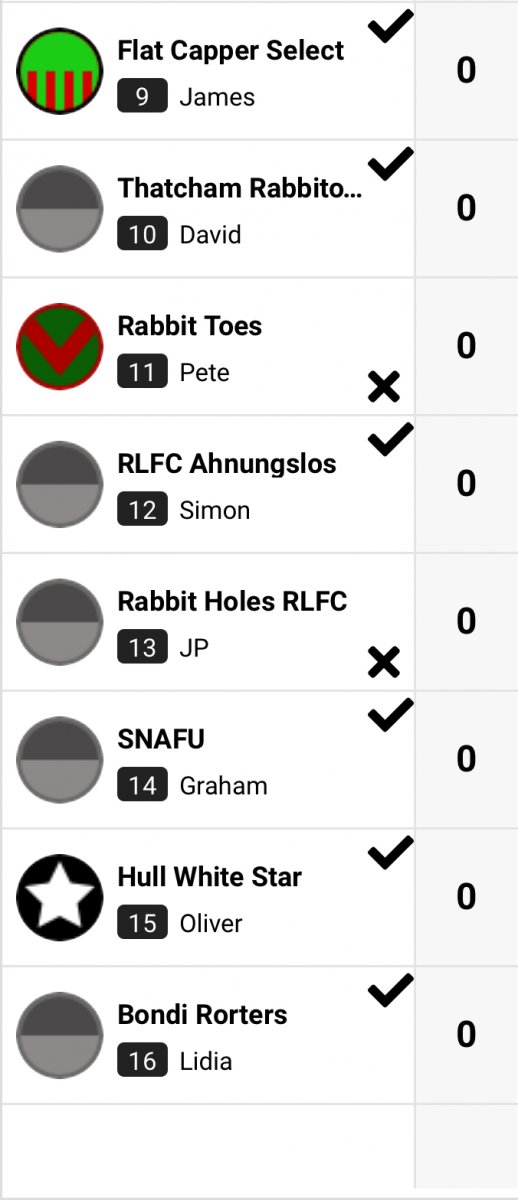Click Bondi Rorters grey team badge
The width and height of the screenshot is (518, 1200).
point(60,1036)
